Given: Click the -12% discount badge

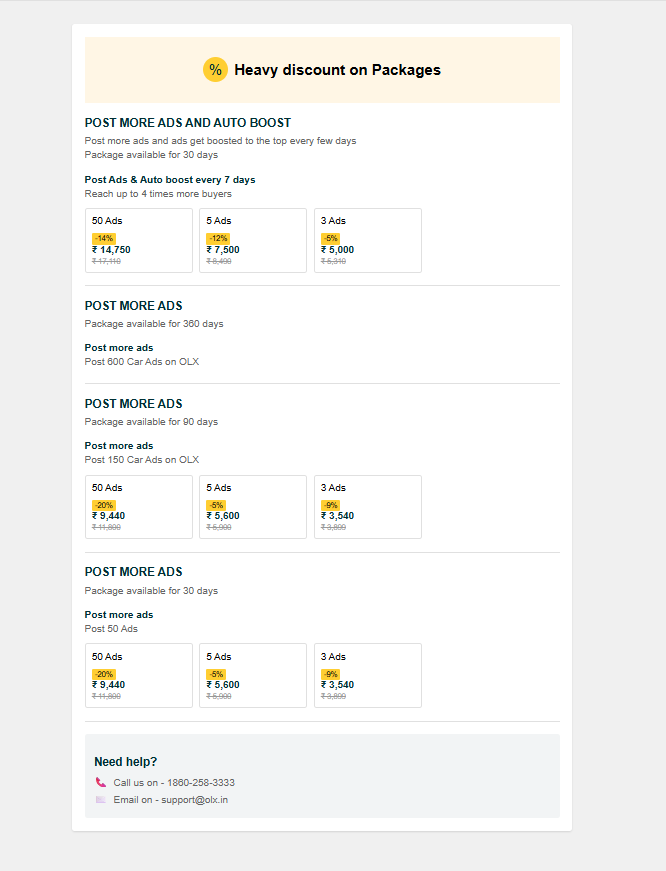Looking at the screenshot, I should (x=218, y=238).
